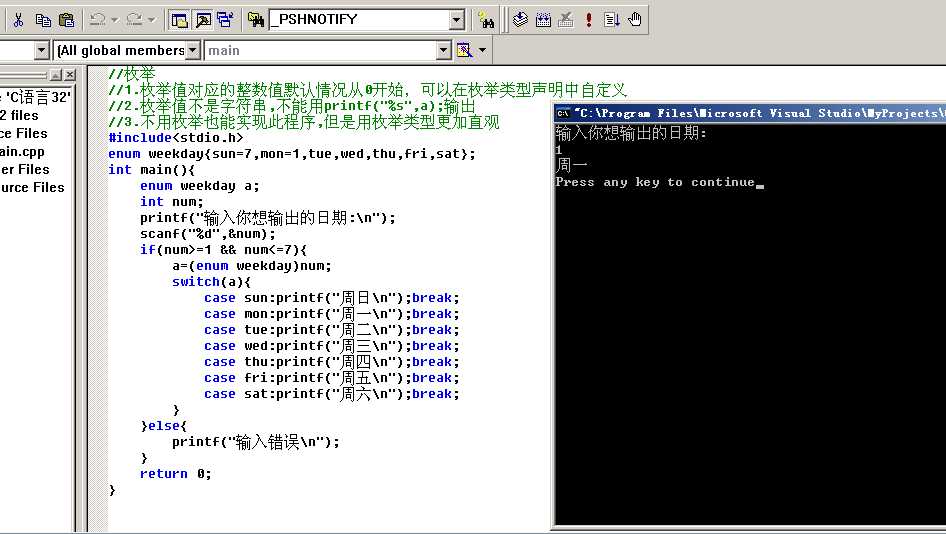Select the 'C语言32' workspace tree node
Viewport: 946px width, 534px height.
36,97
